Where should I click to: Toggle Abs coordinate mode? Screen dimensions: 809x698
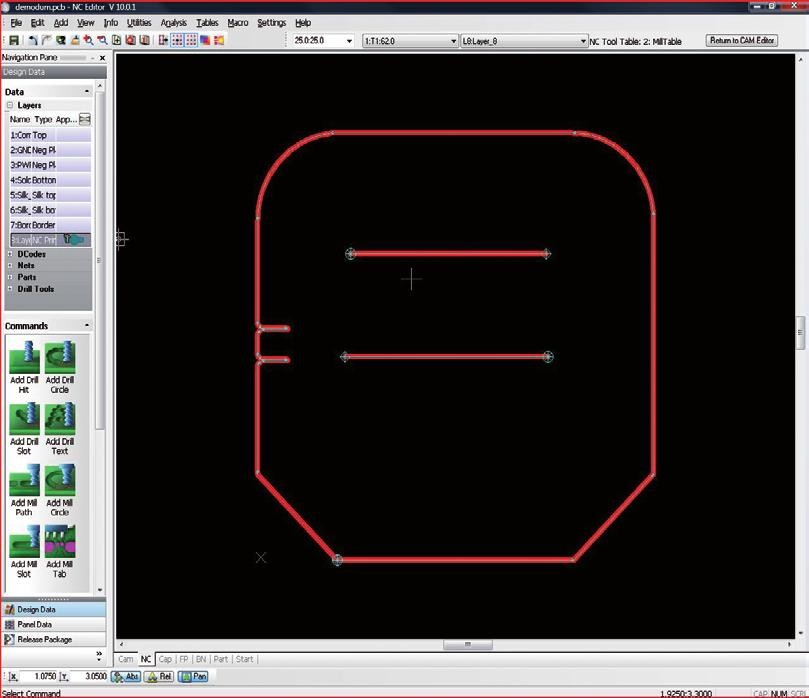(x=126, y=676)
